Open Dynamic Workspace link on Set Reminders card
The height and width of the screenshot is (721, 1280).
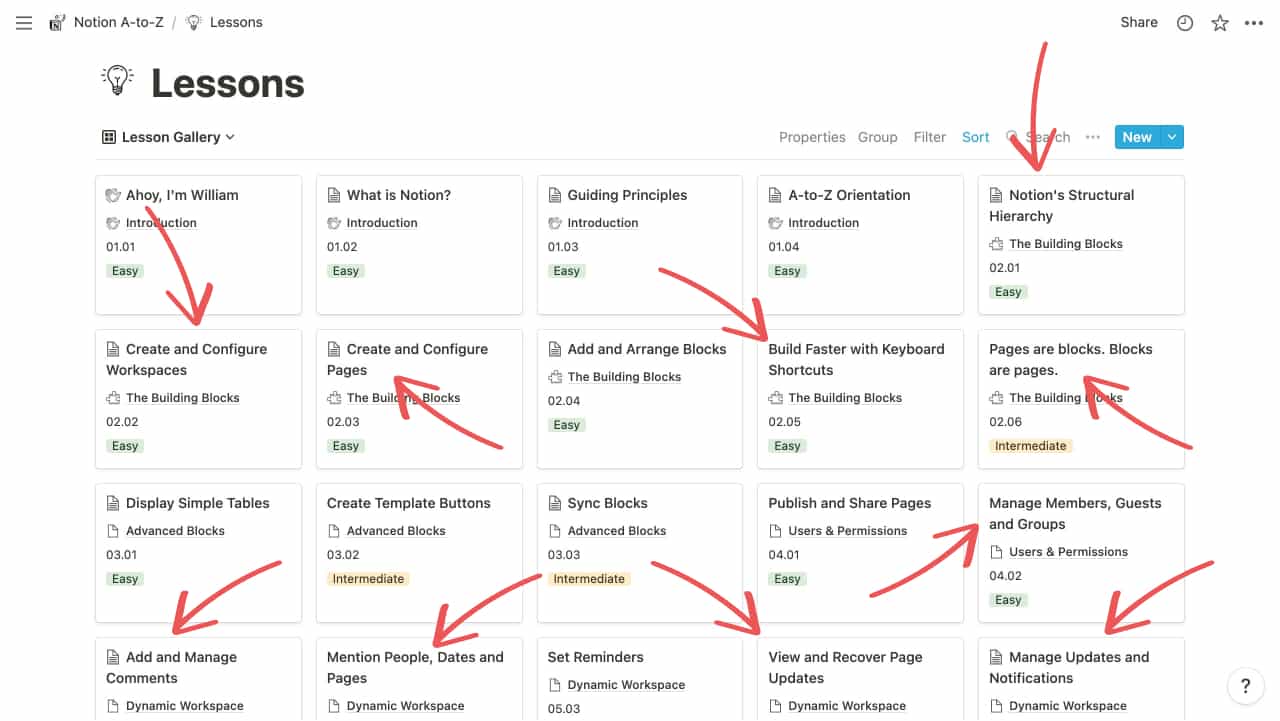tap(626, 685)
